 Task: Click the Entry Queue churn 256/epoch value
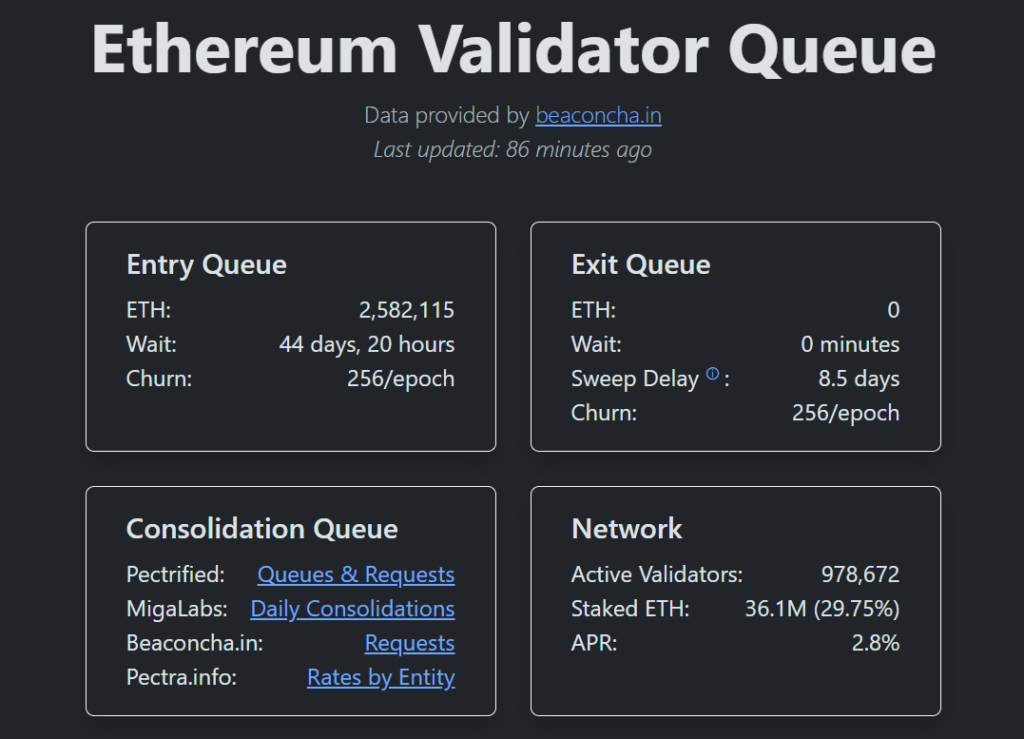[400, 379]
